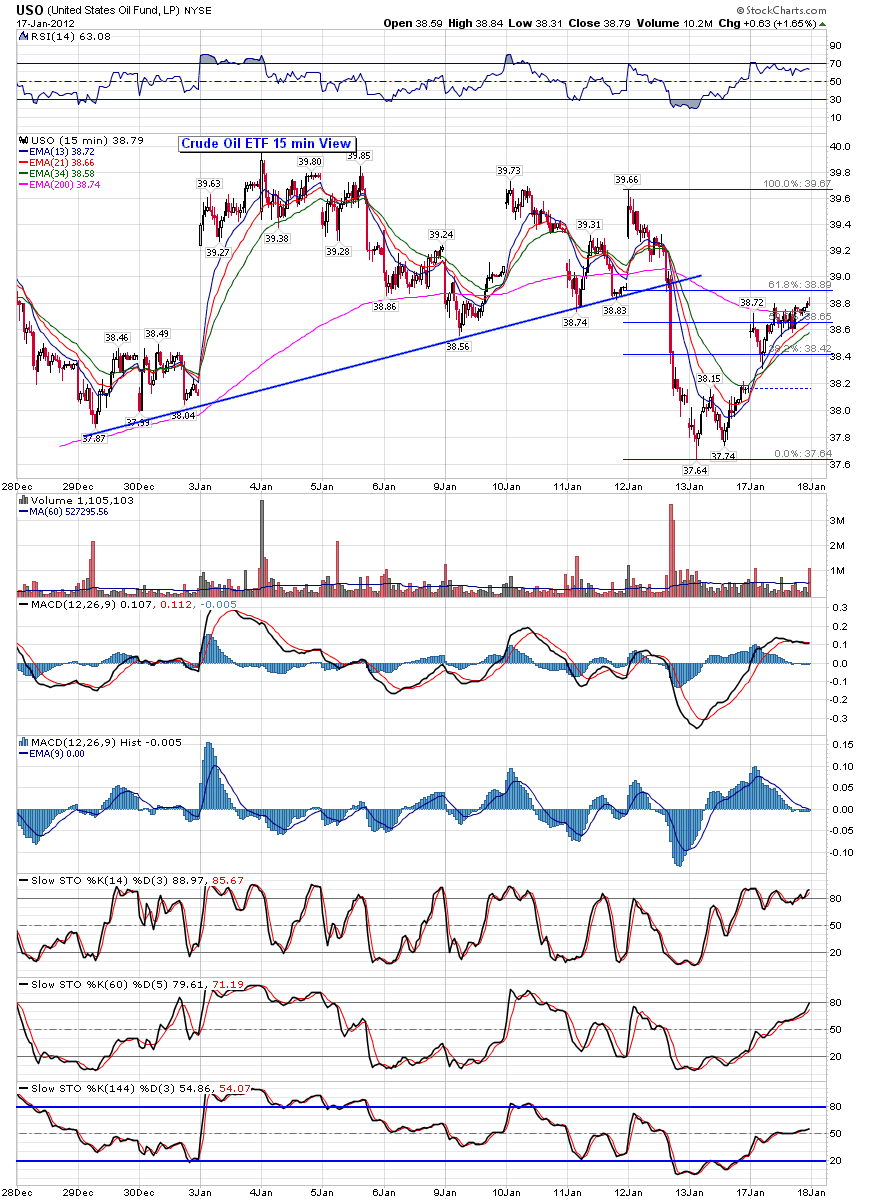Click the 39.38 price label
Viewport: 870px width, 1200px height.
[x=277, y=239]
